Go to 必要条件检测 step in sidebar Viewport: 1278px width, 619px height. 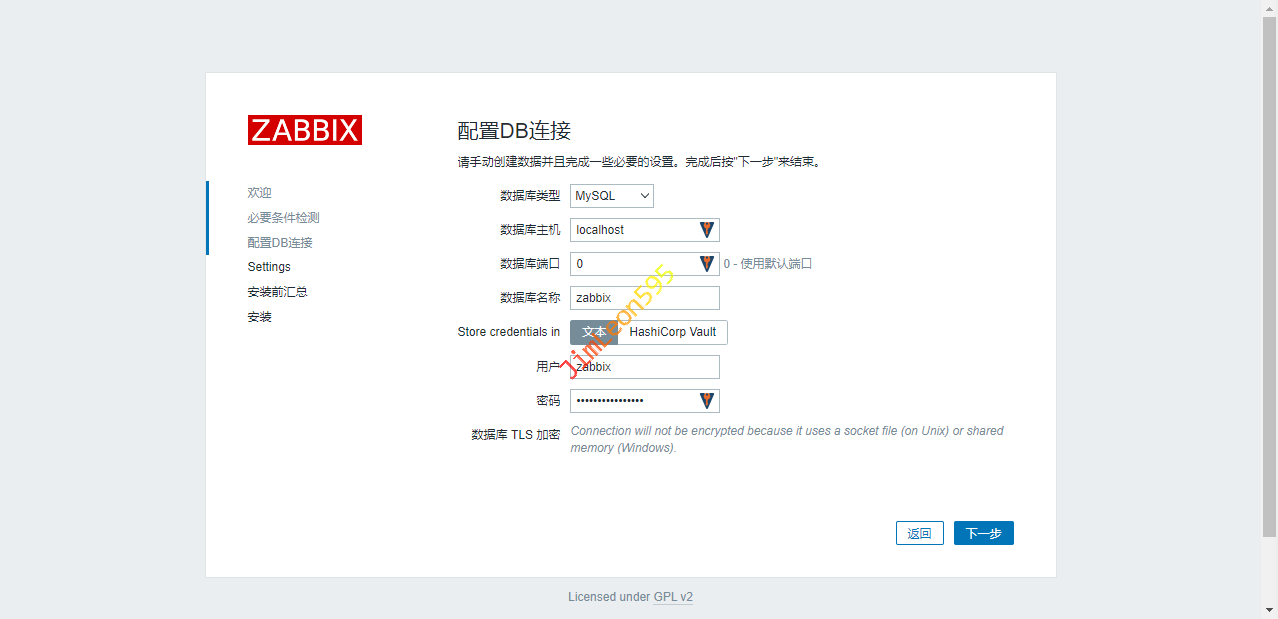(x=284, y=218)
